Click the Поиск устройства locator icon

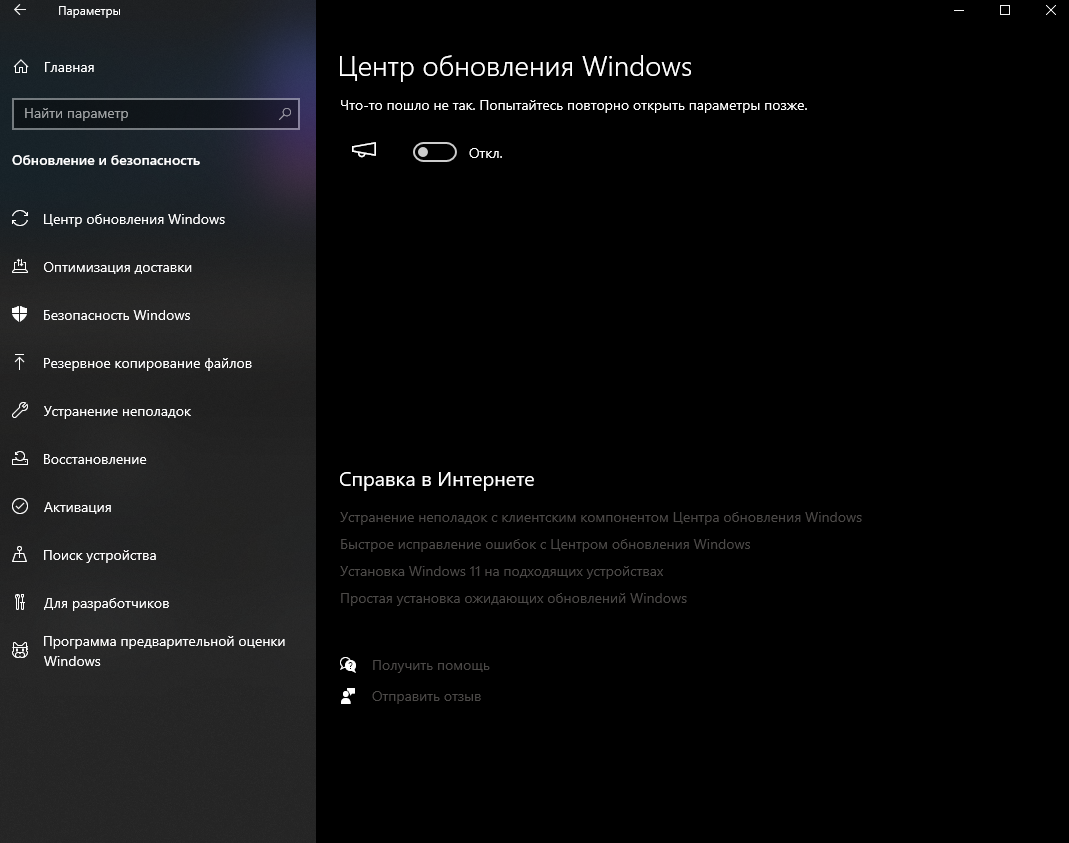click(20, 554)
